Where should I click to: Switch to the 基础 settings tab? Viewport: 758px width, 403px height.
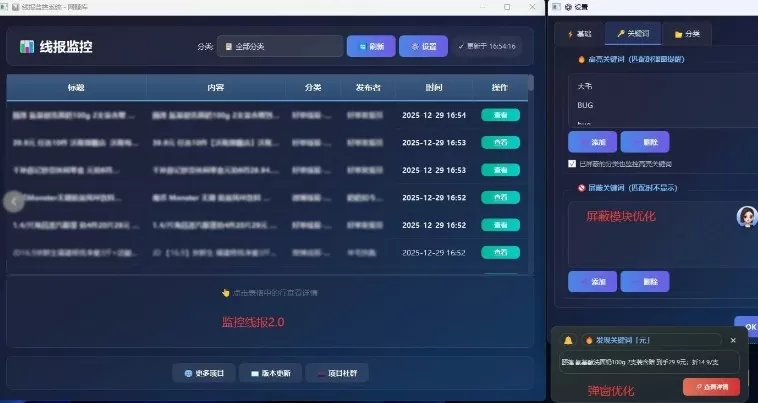[x=580, y=34]
